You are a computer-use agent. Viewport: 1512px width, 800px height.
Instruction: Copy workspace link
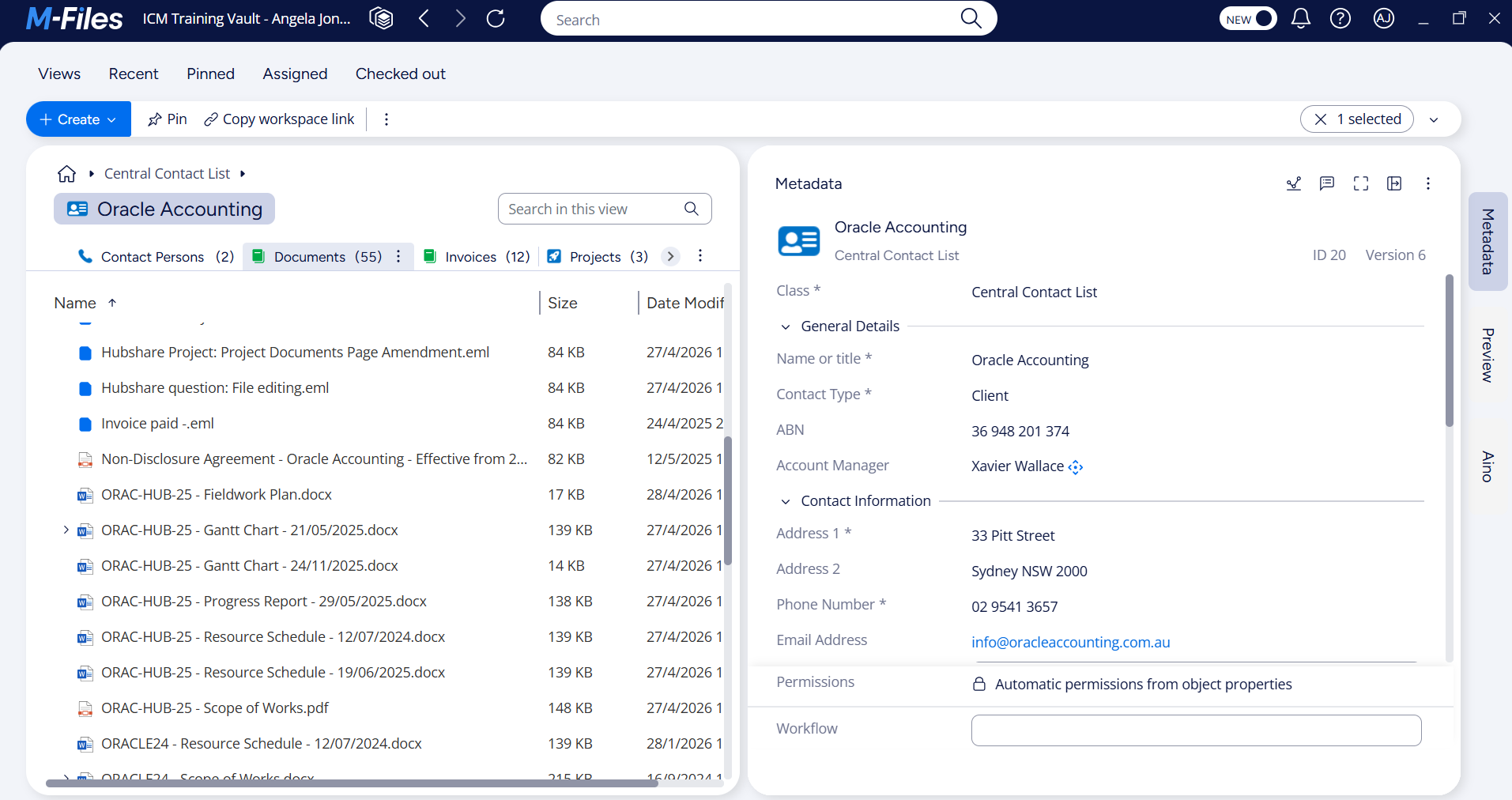click(279, 119)
